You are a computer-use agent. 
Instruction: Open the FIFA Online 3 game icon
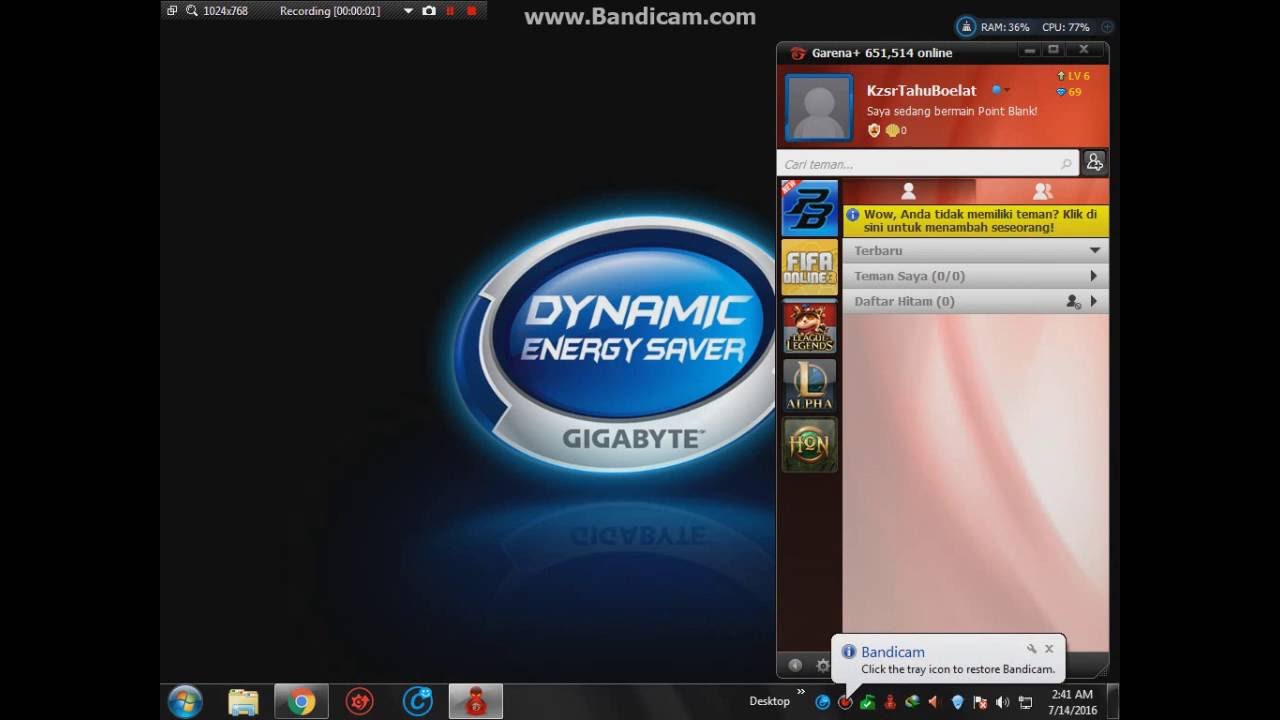pos(809,268)
